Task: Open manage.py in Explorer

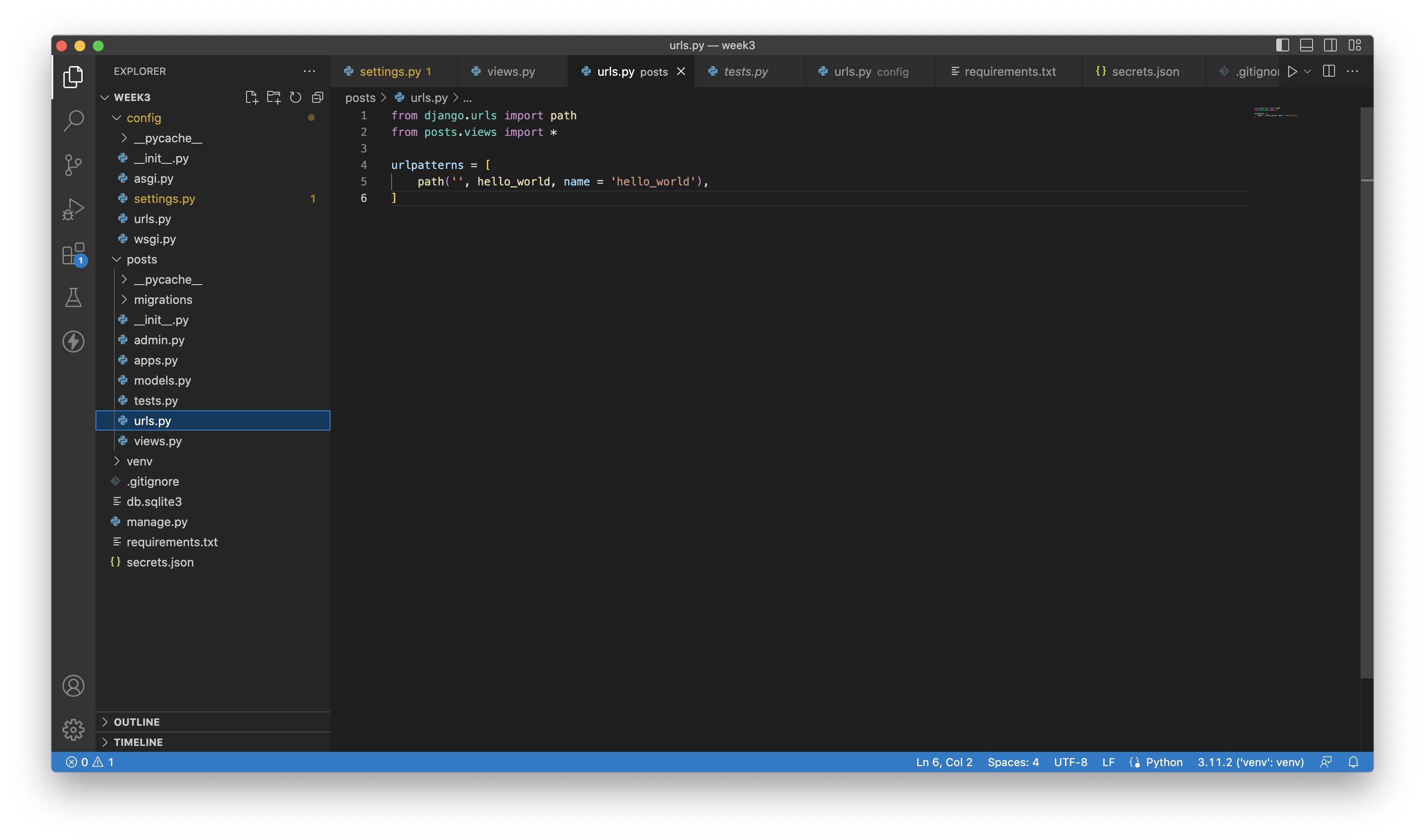Action: 213,522
